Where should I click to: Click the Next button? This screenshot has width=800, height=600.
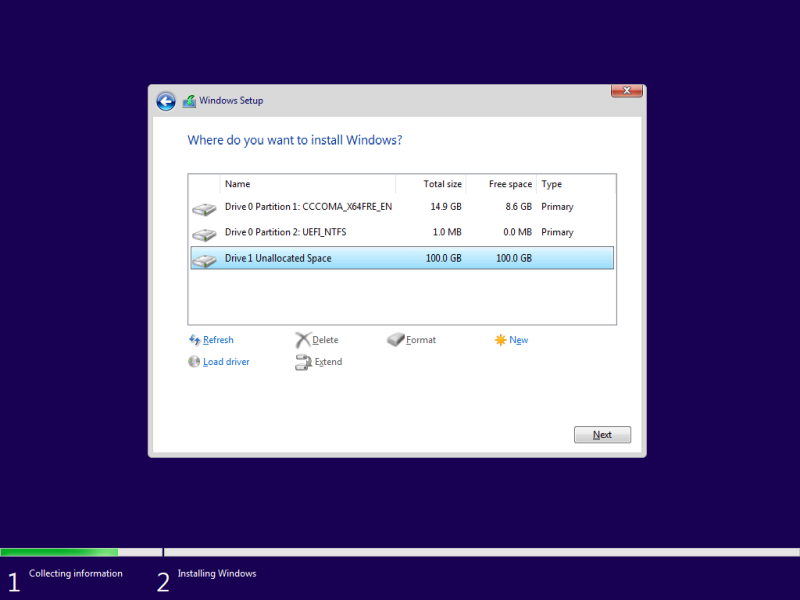point(602,434)
